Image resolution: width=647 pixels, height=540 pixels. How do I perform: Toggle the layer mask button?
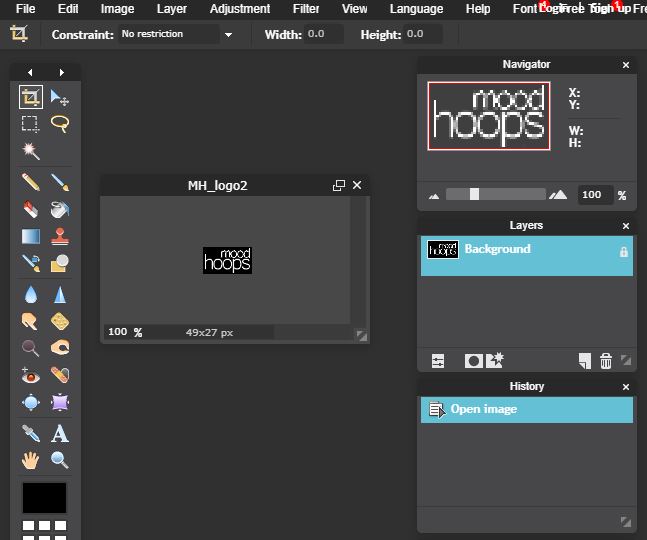point(474,361)
